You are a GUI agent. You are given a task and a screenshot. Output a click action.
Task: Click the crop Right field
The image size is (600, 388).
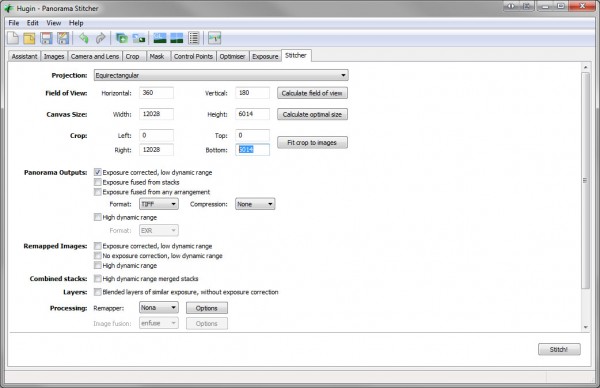pyautogui.click(x=156, y=150)
